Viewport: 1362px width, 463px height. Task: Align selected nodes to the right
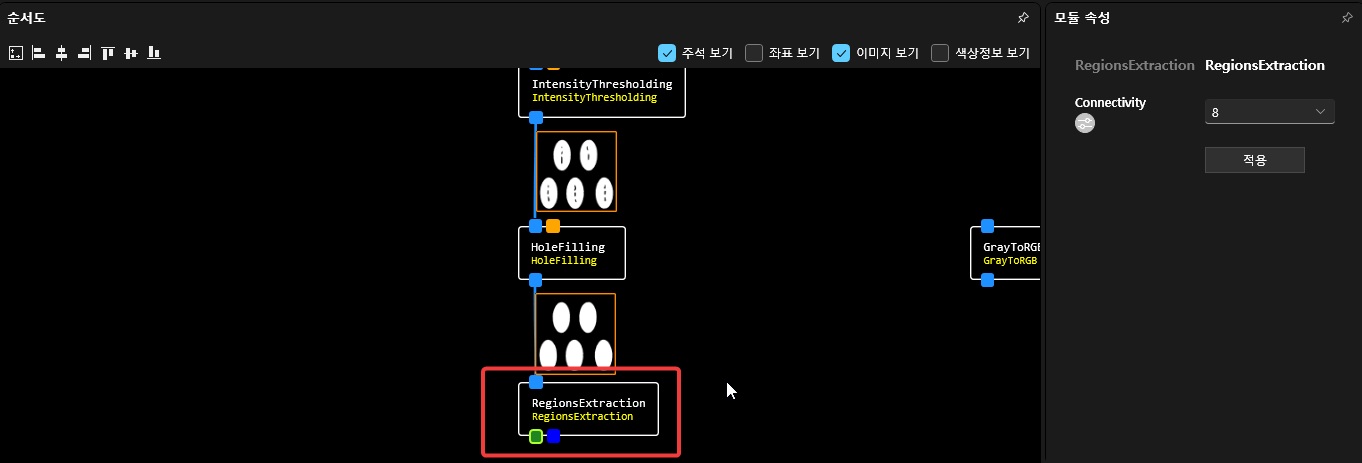(x=84, y=53)
